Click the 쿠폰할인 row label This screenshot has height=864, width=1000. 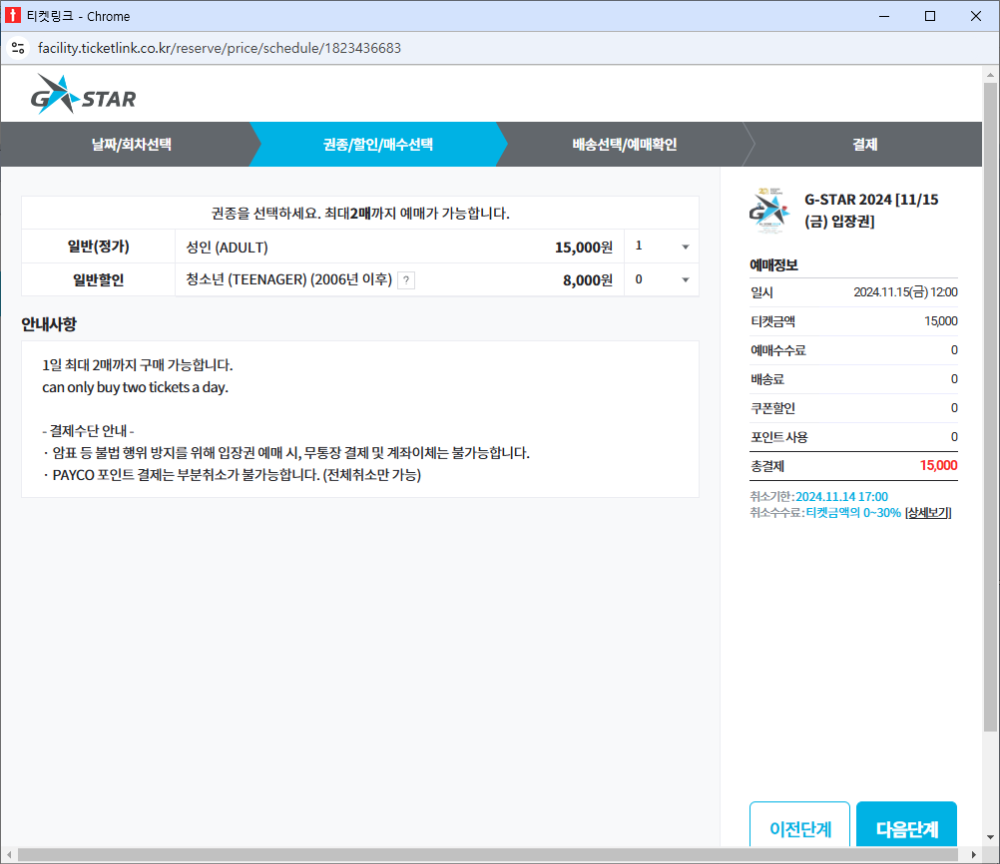[x=773, y=408]
